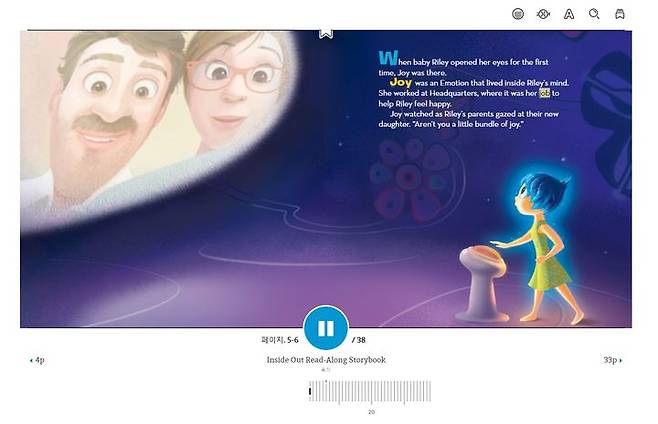The image size is (658, 424).
Task: Click the total page count '/ 38'
Action: tap(358, 340)
